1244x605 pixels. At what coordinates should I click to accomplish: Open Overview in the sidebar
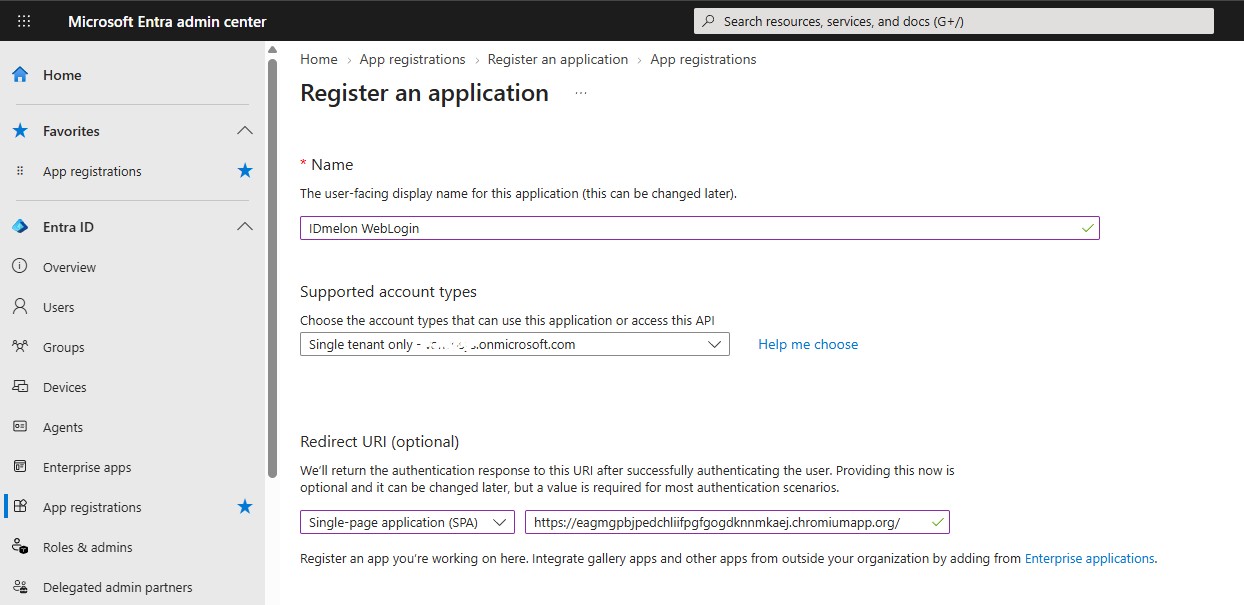point(69,267)
